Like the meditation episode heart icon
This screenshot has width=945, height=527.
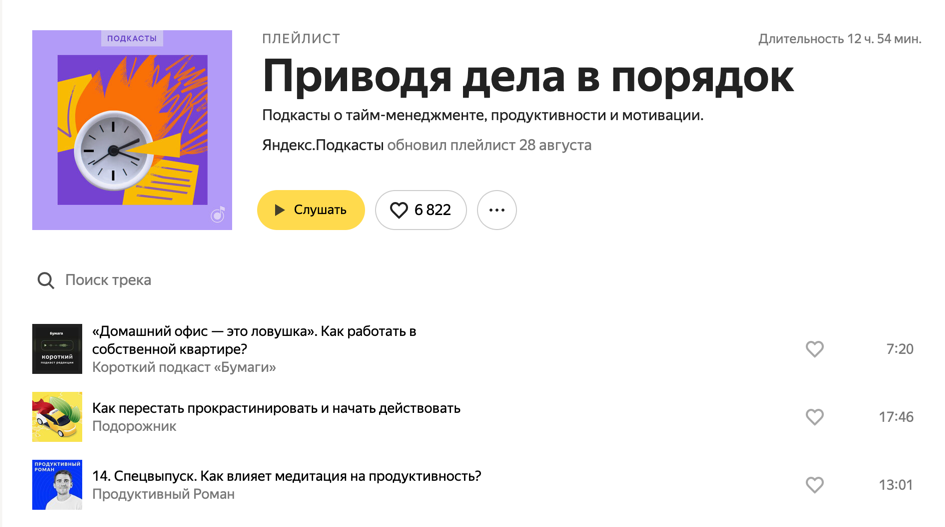814,485
